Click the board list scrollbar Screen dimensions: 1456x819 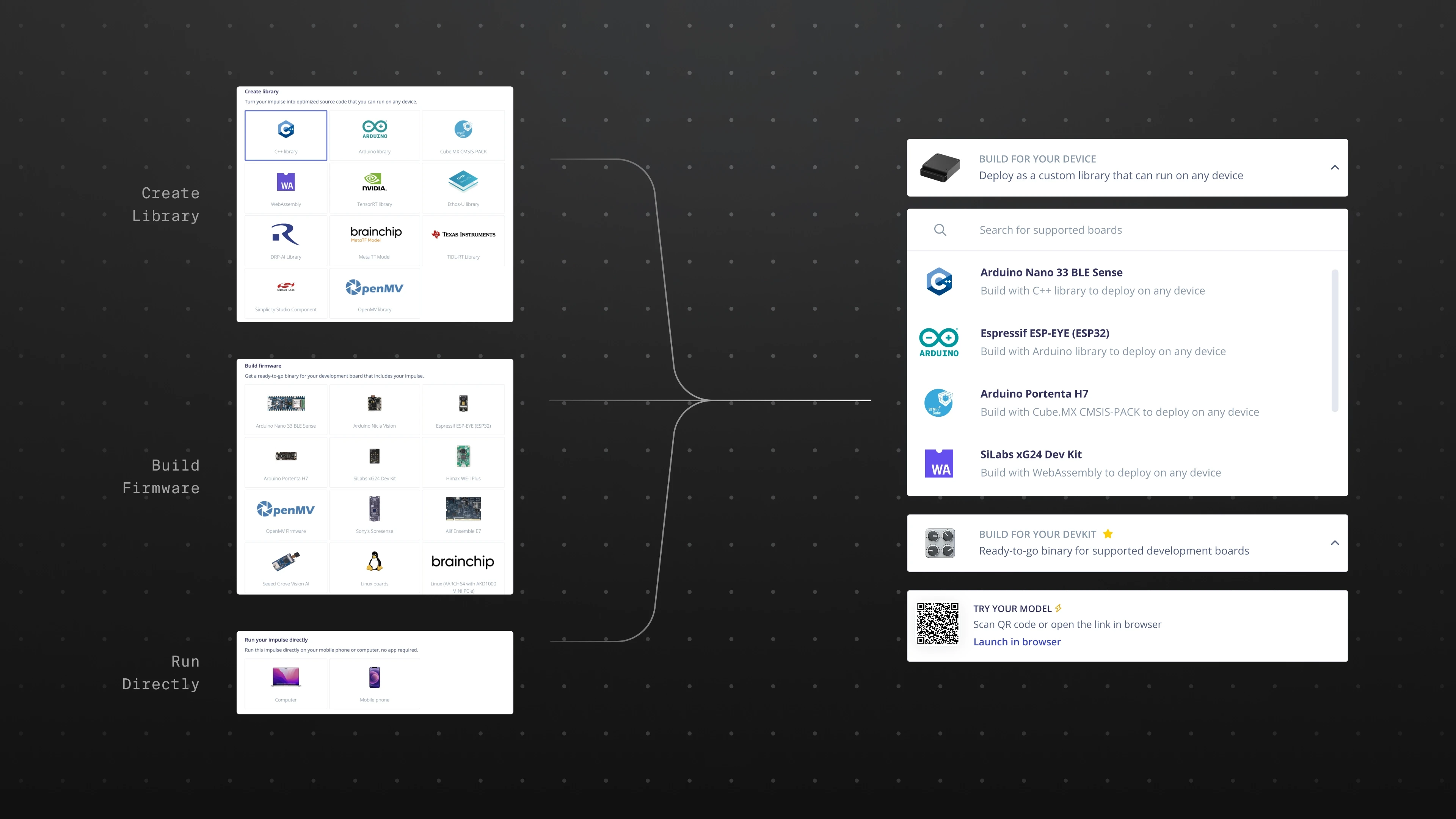[x=1335, y=341]
